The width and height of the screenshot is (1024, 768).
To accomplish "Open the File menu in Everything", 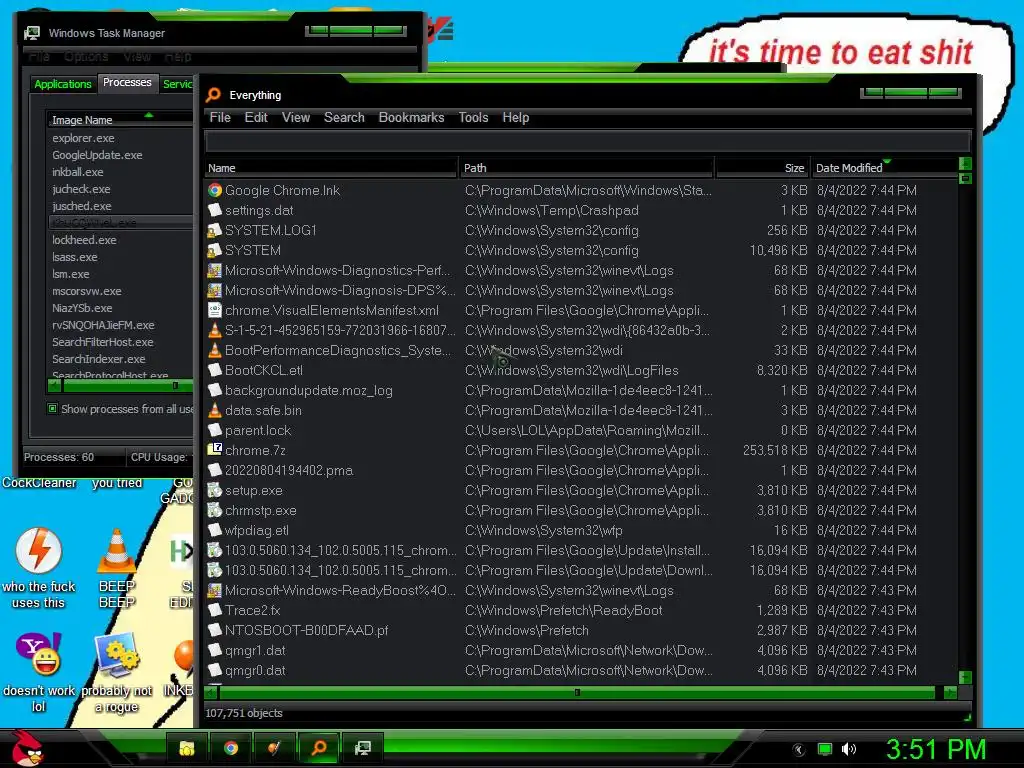I will (220, 118).
